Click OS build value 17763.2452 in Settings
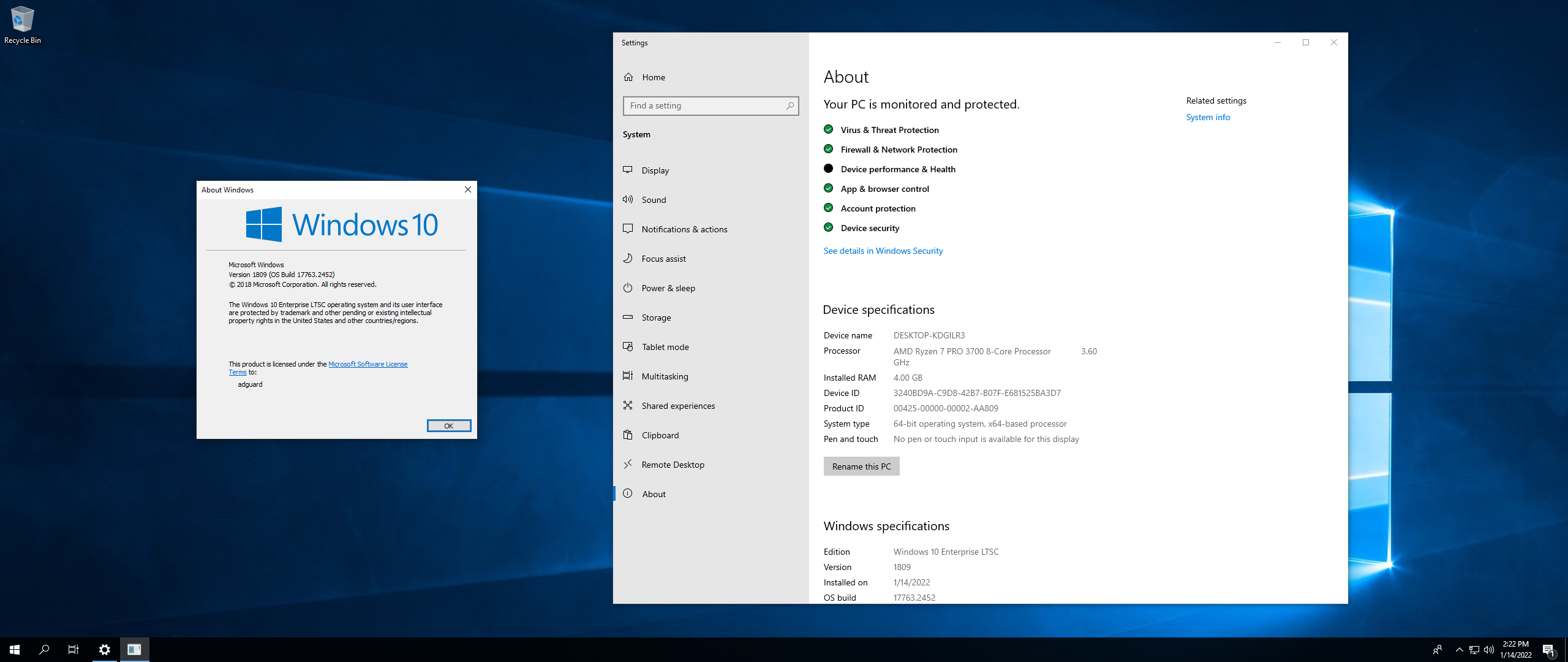Screen dimensions: 1568x662 pos(914,598)
